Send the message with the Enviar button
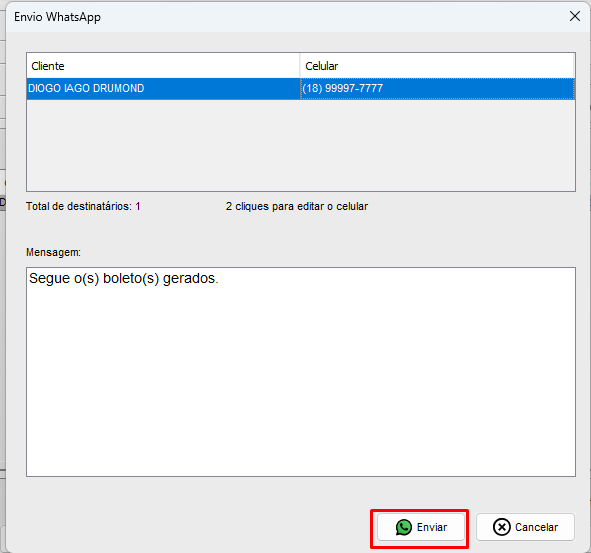This screenshot has height=553, width=591. pyautogui.click(x=421, y=527)
